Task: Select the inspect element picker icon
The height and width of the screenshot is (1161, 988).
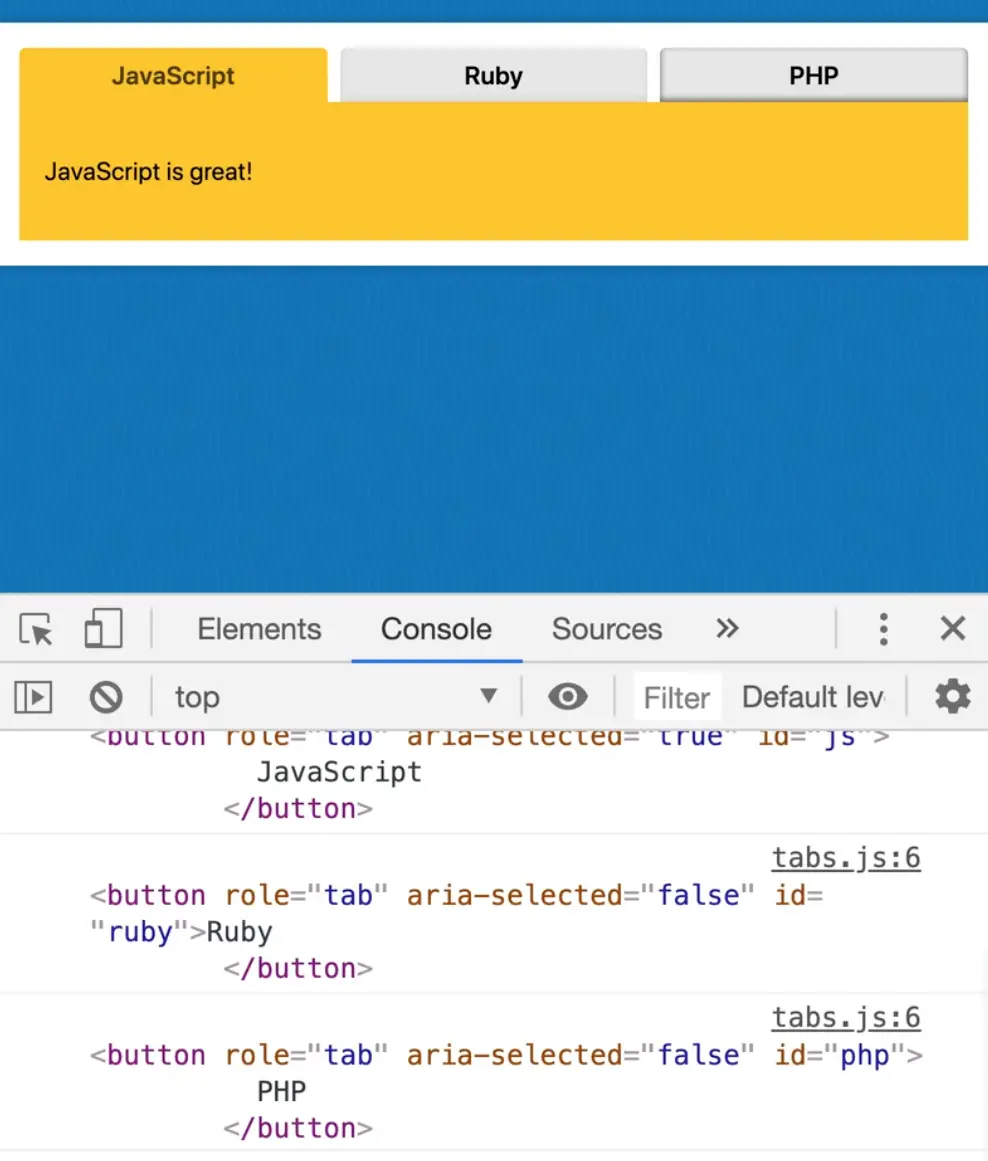Action: tap(37, 630)
